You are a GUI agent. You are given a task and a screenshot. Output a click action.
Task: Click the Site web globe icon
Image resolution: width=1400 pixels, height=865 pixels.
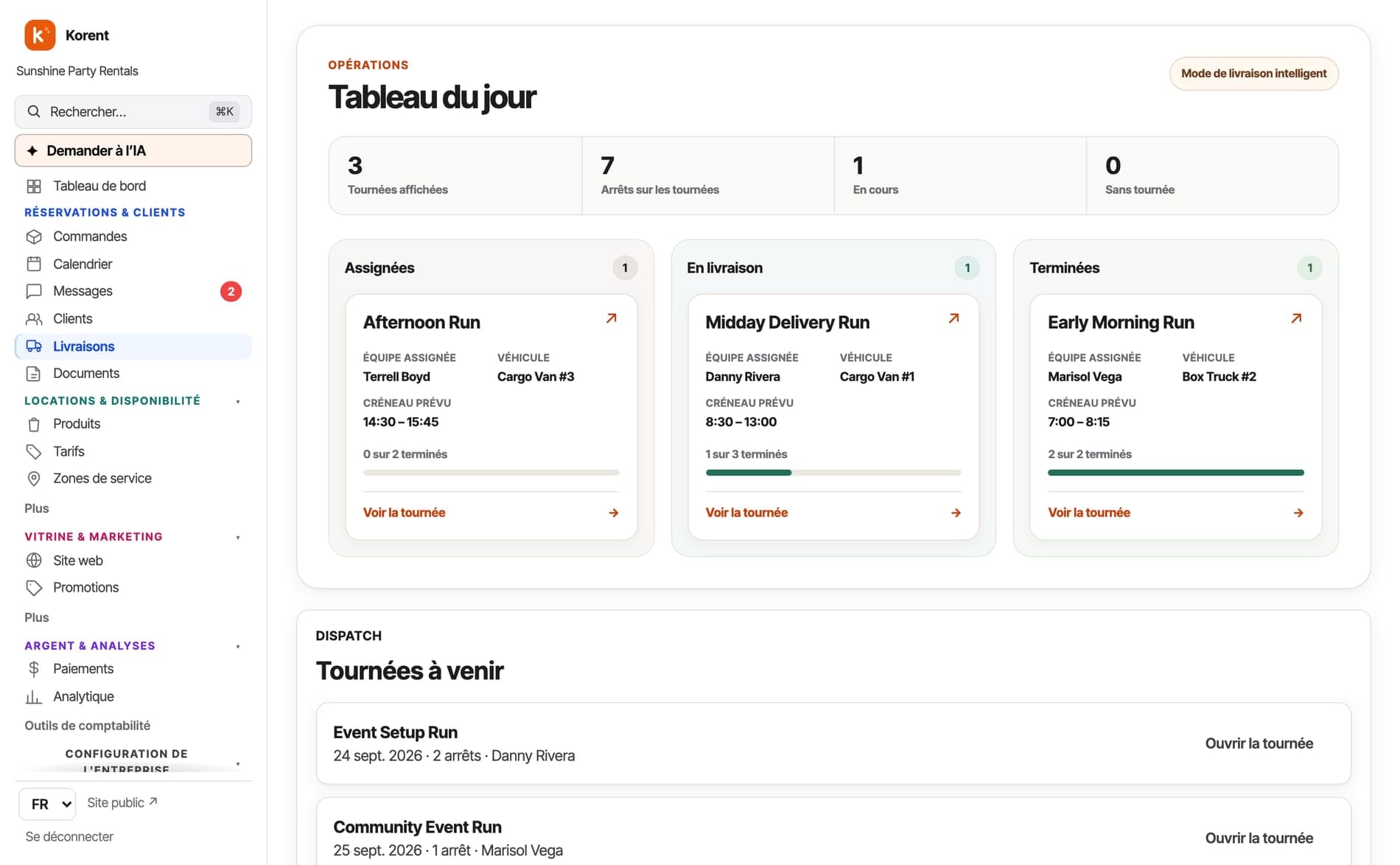click(34, 561)
